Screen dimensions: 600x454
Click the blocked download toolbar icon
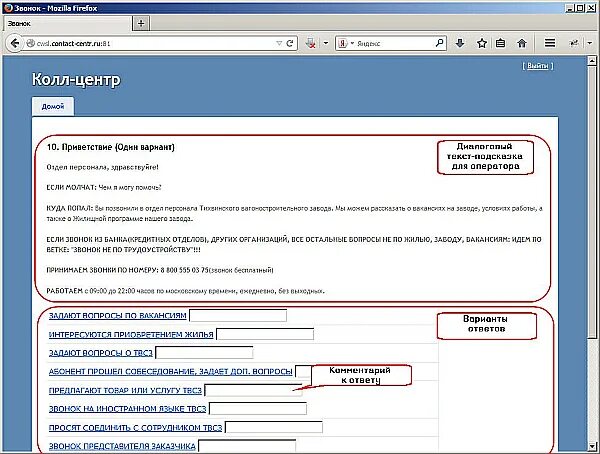(311, 43)
